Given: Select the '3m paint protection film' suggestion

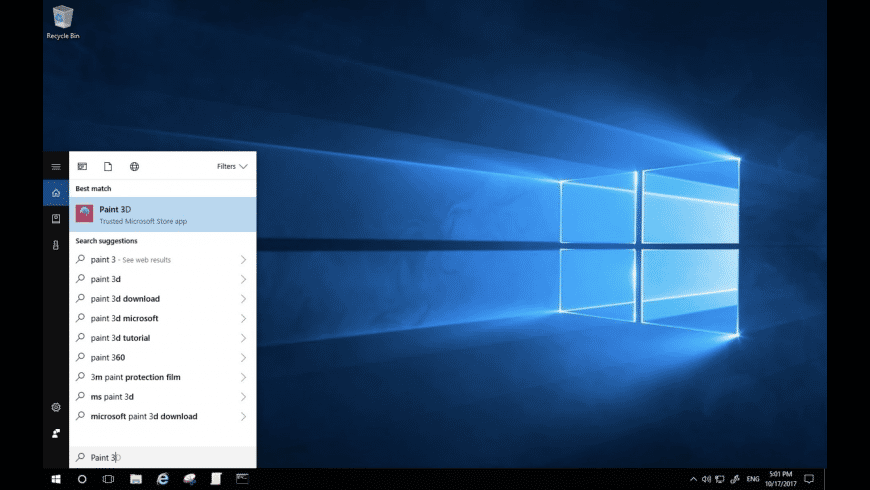Looking at the screenshot, I should click(135, 377).
